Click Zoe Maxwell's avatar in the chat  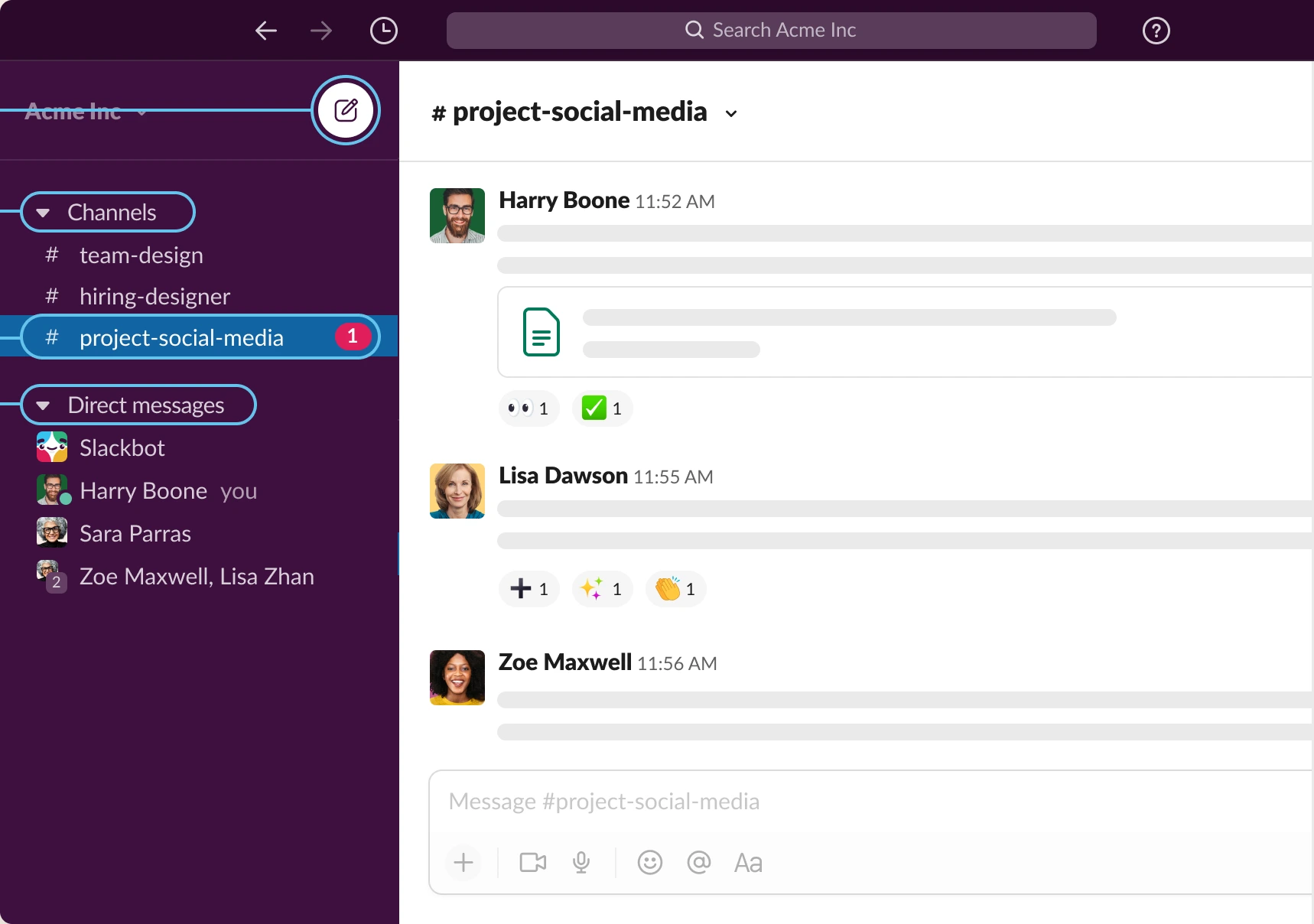pyautogui.click(x=457, y=678)
